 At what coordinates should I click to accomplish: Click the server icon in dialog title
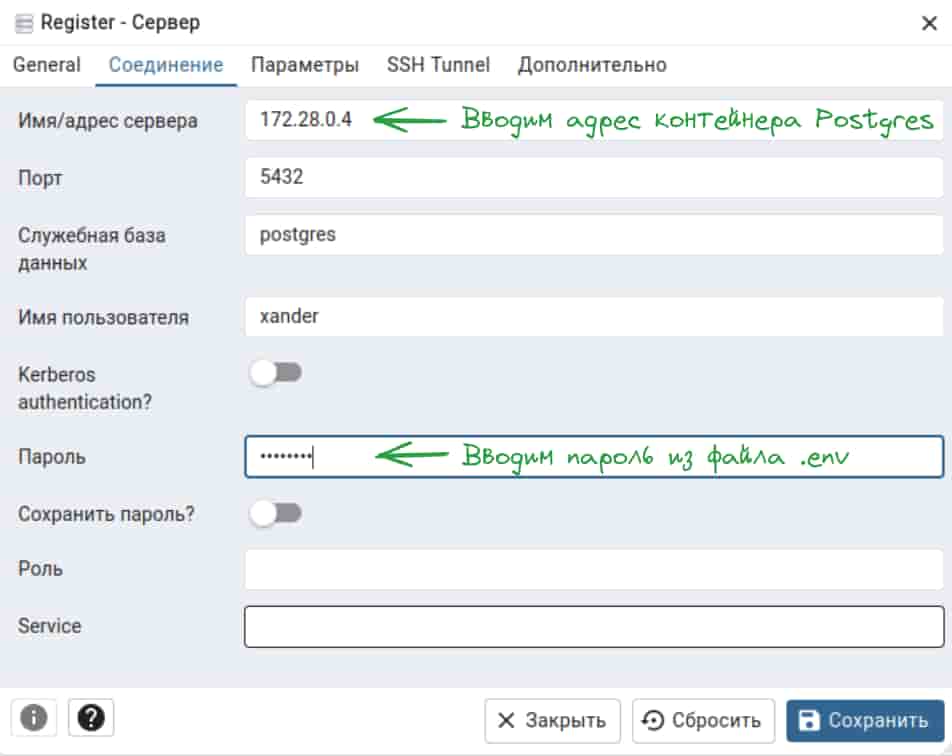[x=24, y=24]
